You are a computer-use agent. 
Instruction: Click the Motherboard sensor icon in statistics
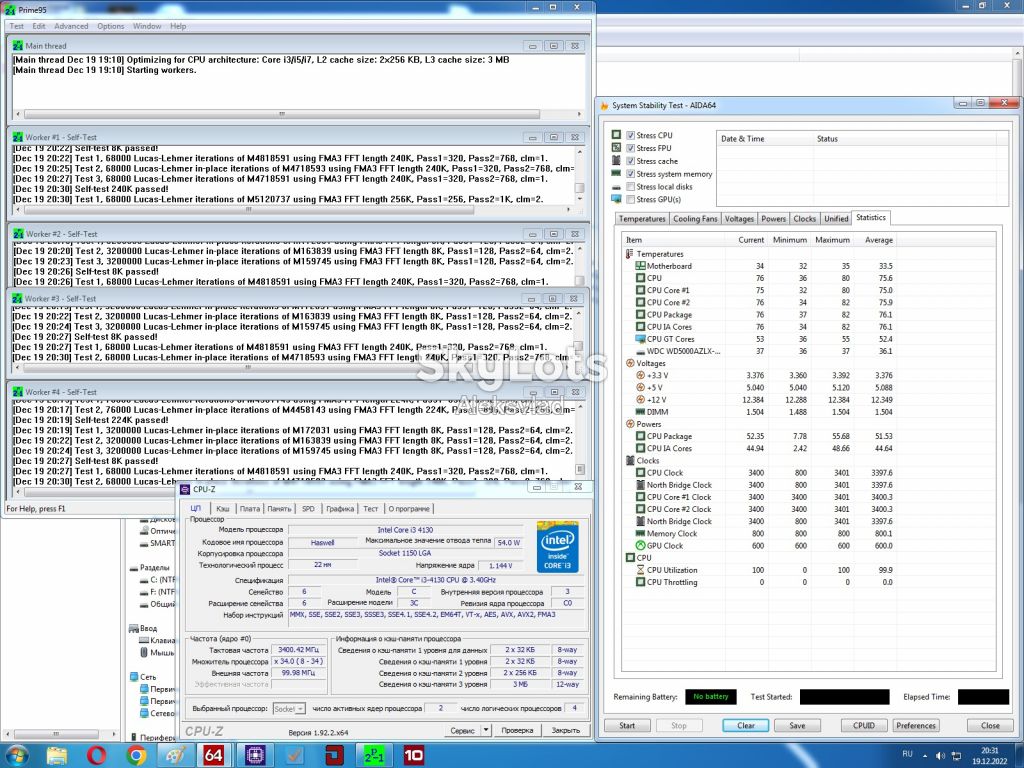[x=641, y=266]
